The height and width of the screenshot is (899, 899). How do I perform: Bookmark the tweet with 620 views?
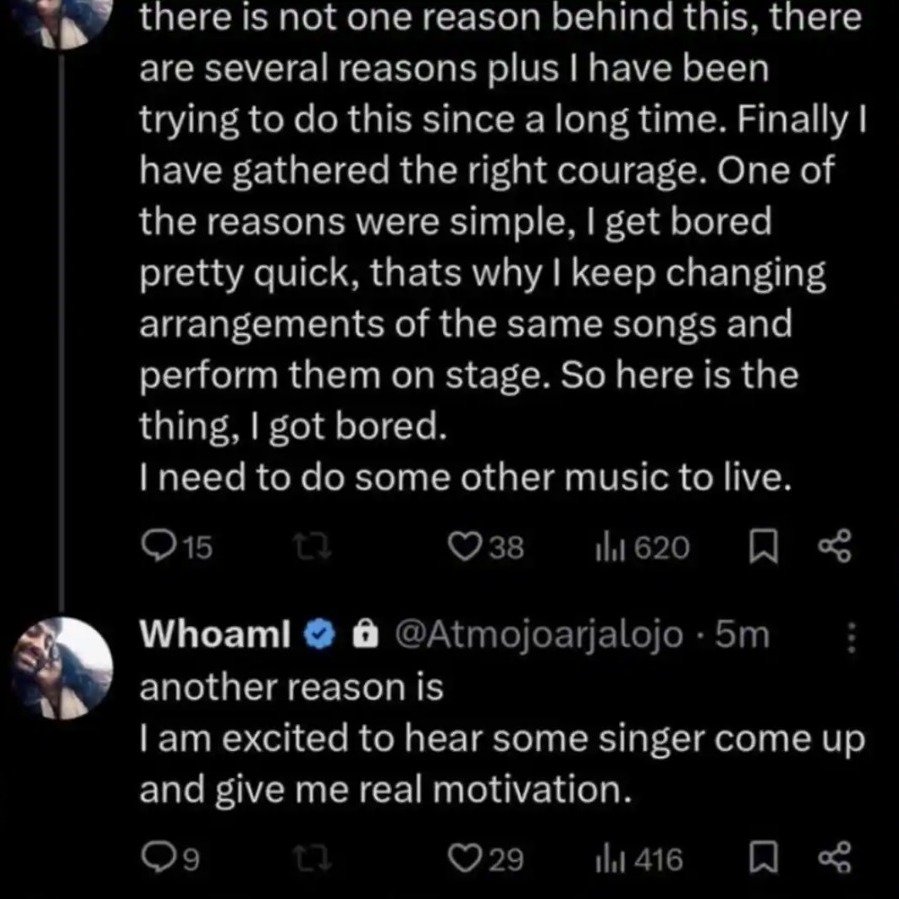[762, 547]
